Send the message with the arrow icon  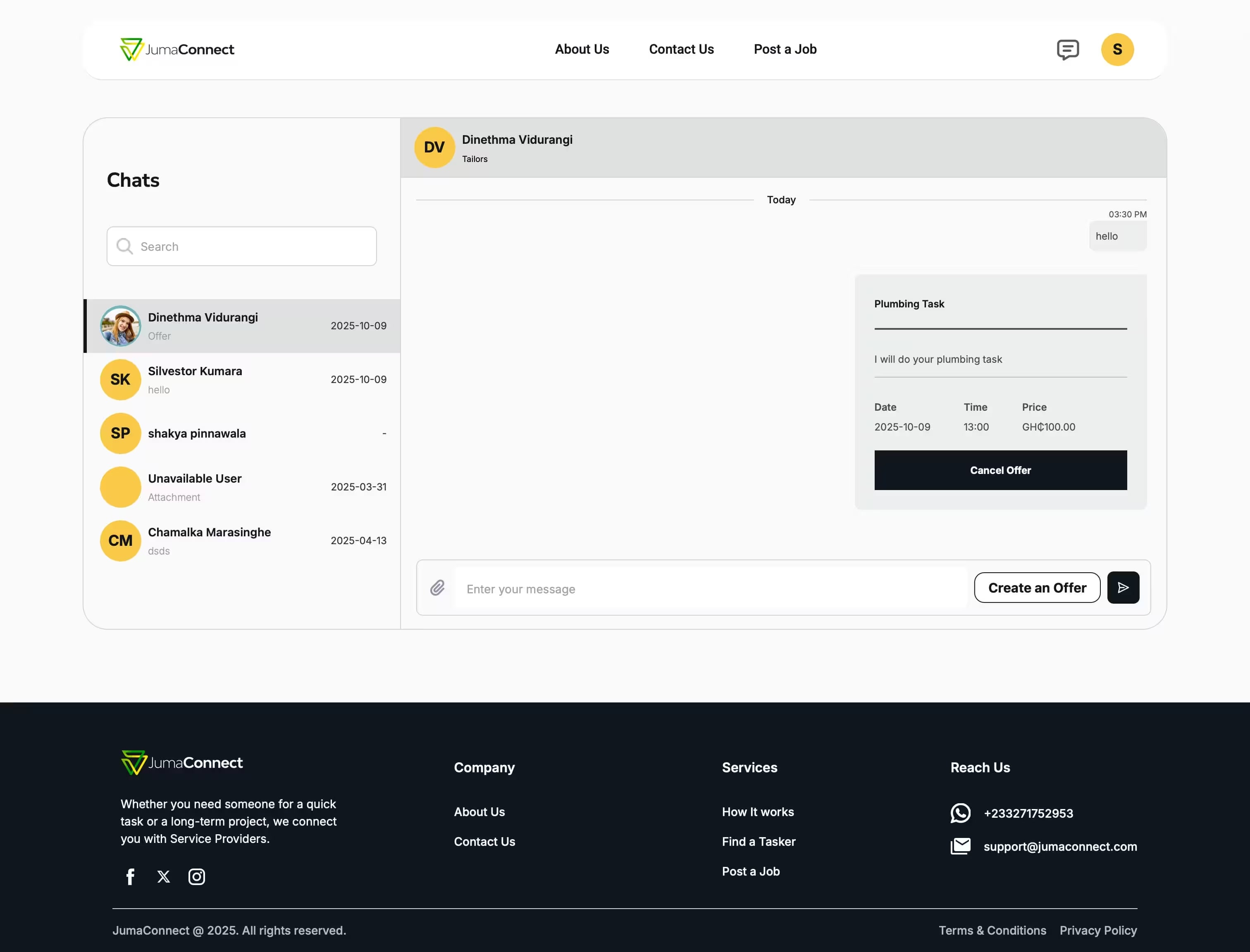(x=1123, y=588)
